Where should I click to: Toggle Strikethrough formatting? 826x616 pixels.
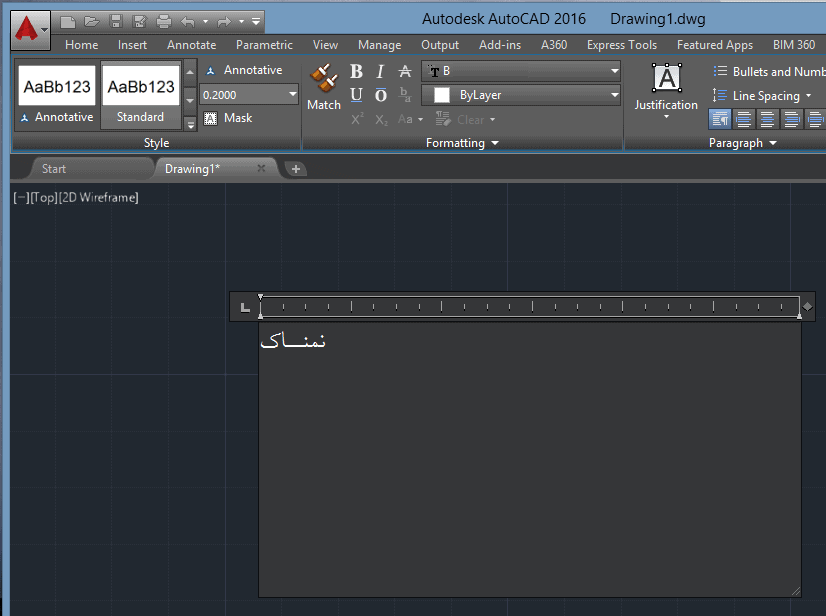[405, 71]
